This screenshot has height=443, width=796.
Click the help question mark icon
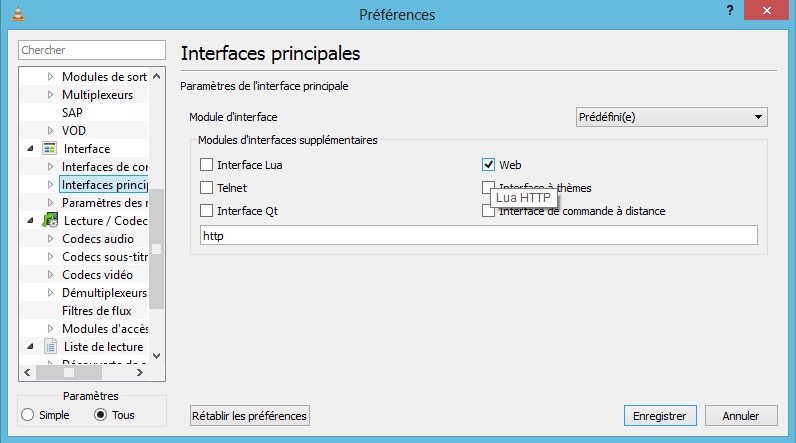point(729,10)
